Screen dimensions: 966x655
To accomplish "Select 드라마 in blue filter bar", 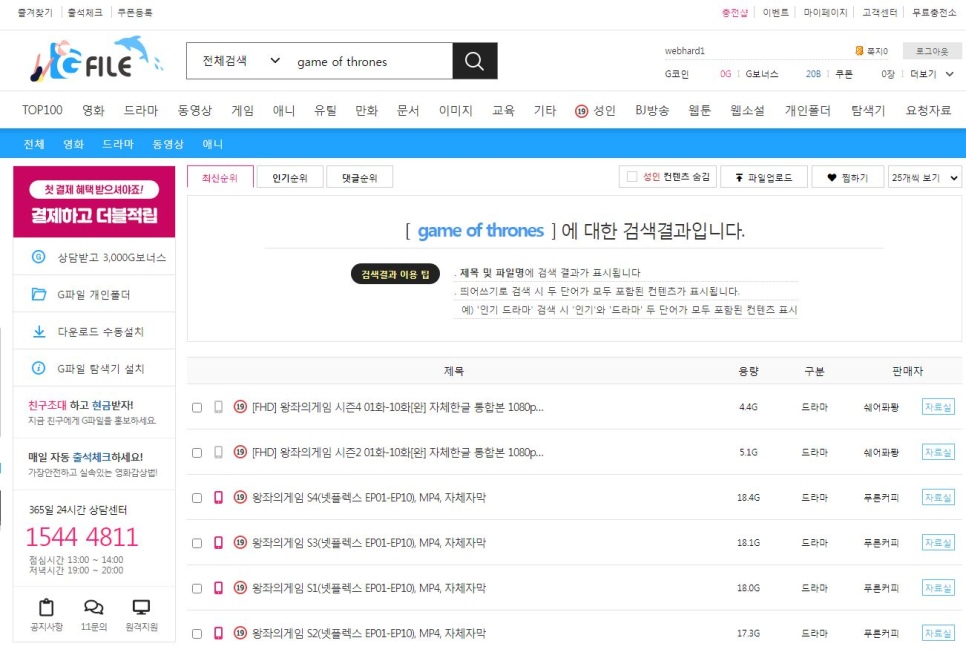I will click(118, 144).
